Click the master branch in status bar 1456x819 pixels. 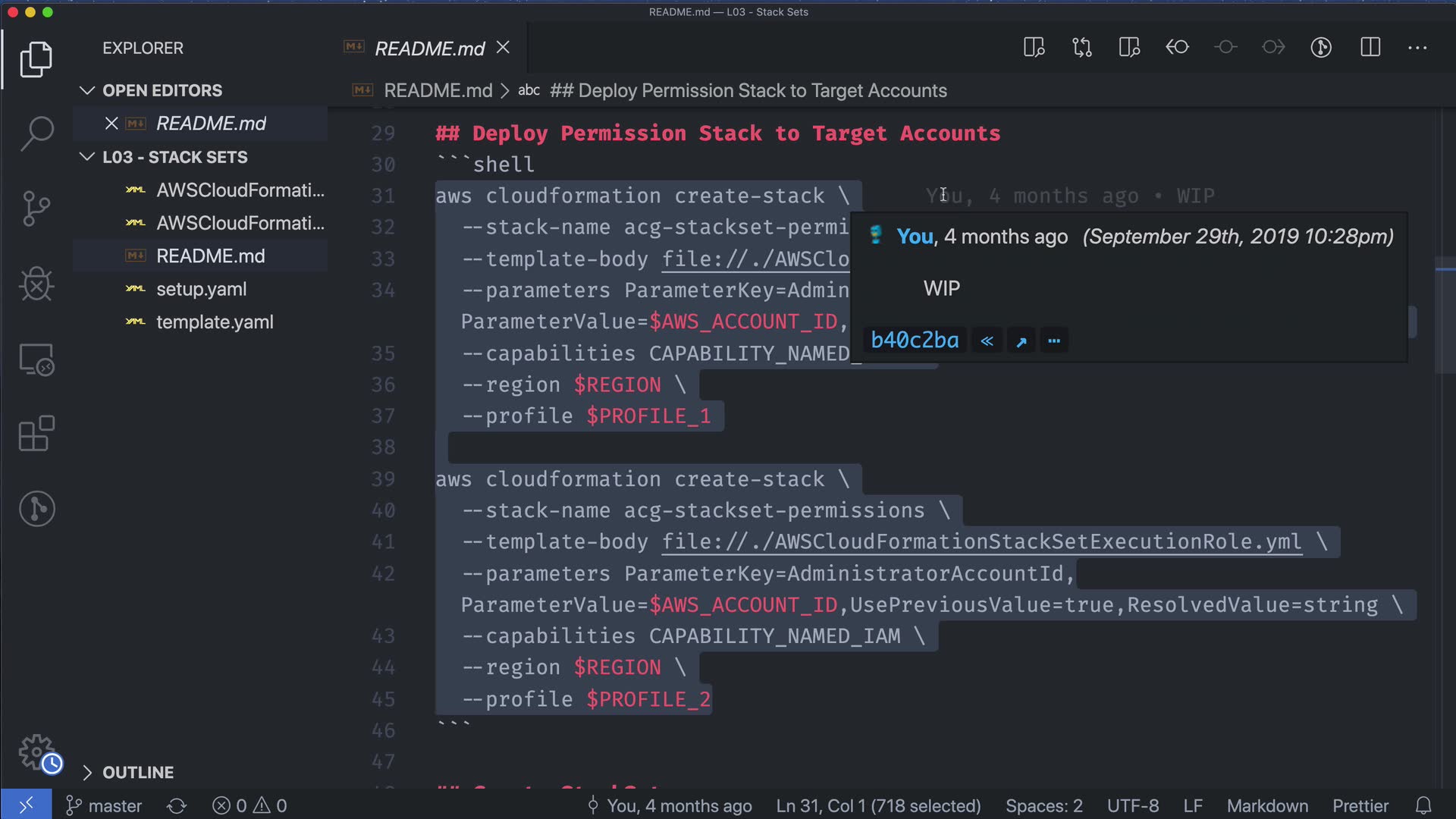click(x=105, y=805)
